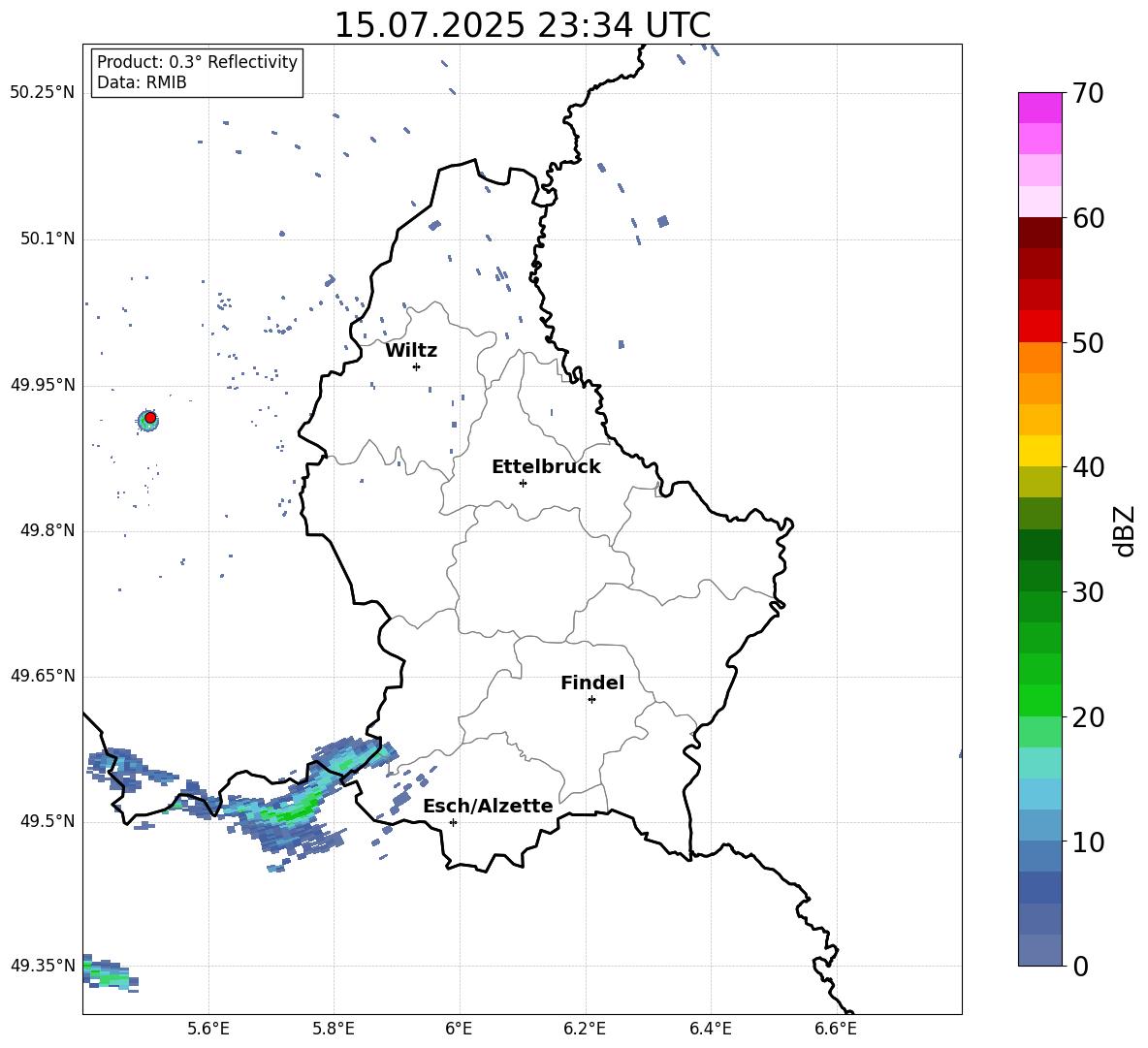The height and width of the screenshot is (1048, 1148).
Task: Click the Ettelbruck location cross marker
Action: (x=523, y=483)
